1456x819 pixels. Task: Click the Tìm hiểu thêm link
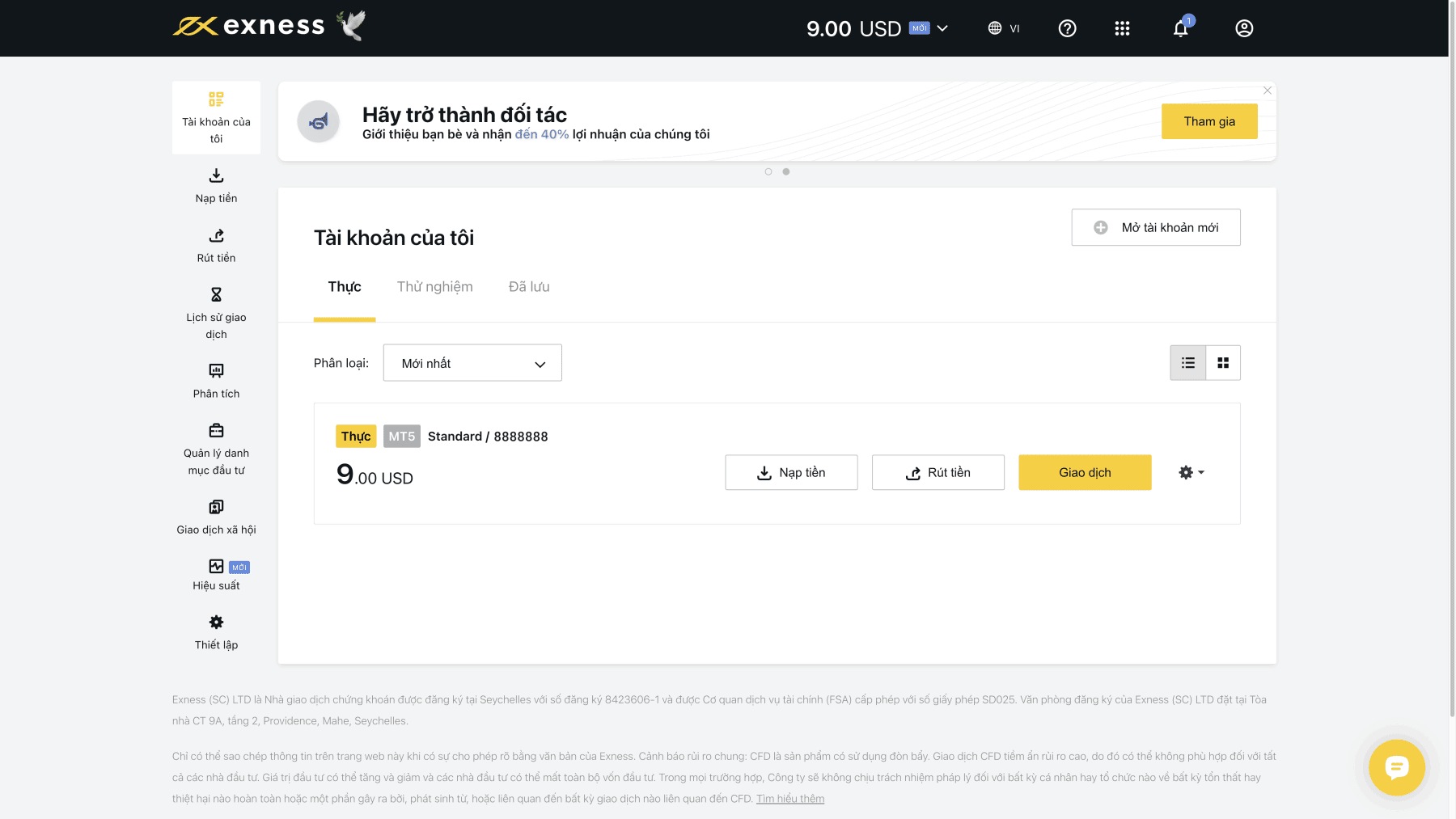(x=790, y=799)
